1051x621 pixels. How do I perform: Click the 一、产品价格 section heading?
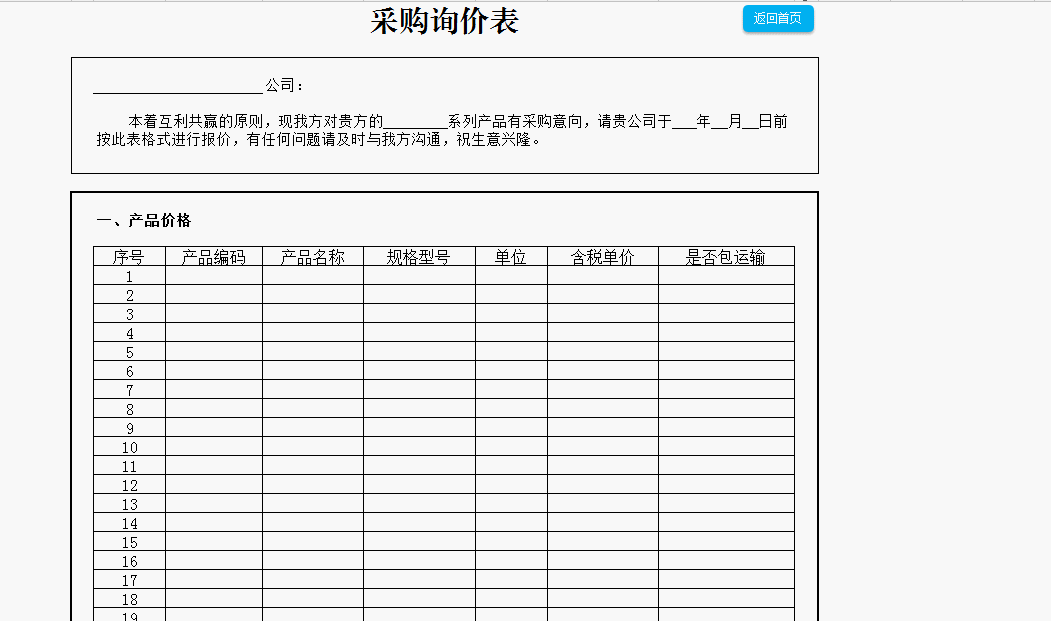pos(143,221)
